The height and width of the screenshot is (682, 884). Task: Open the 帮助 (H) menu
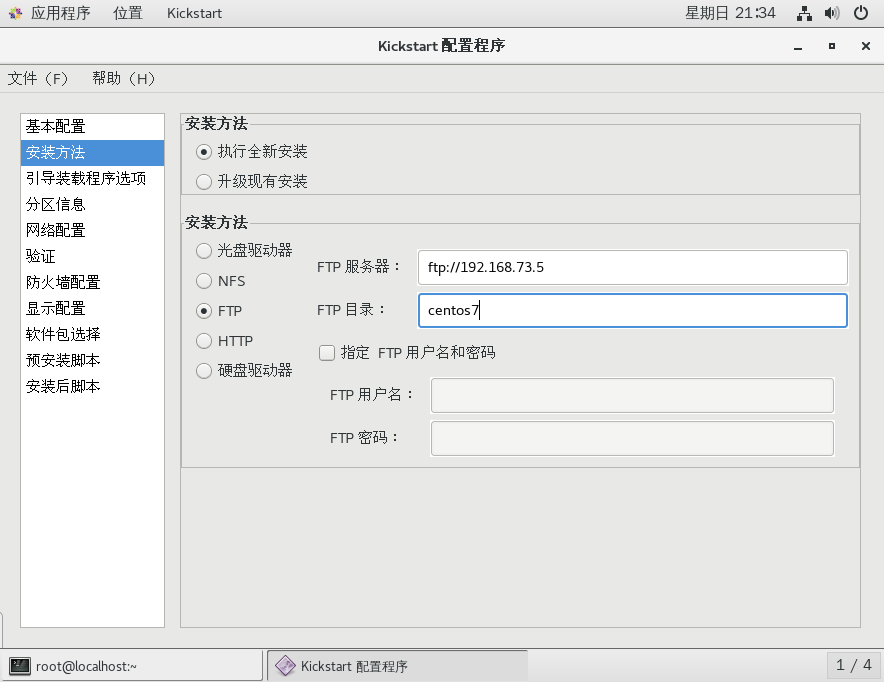pyautogui.click(x=123, y=78)
